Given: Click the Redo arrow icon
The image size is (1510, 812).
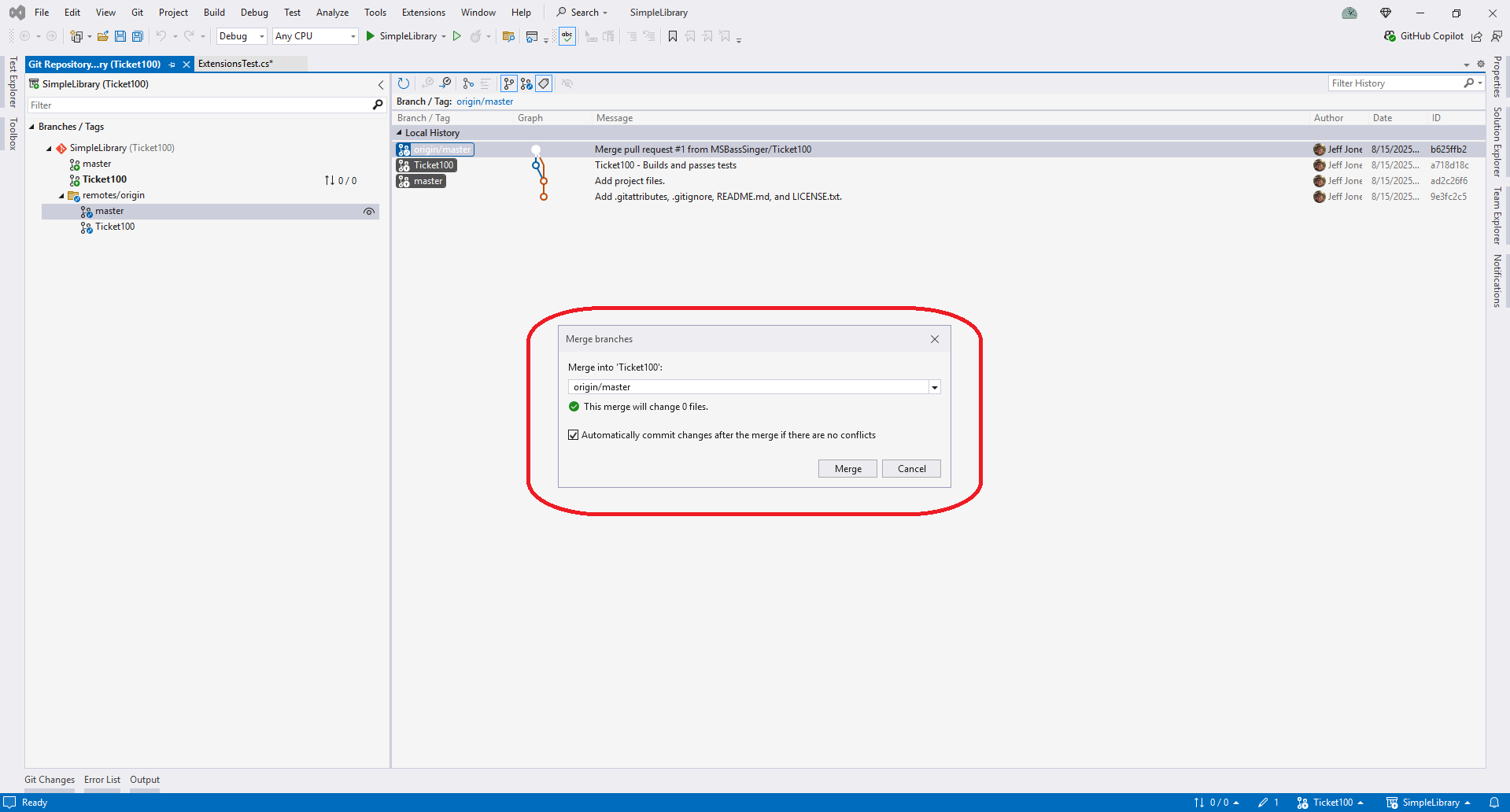Looking at the screenshot, I should point(189,36).
